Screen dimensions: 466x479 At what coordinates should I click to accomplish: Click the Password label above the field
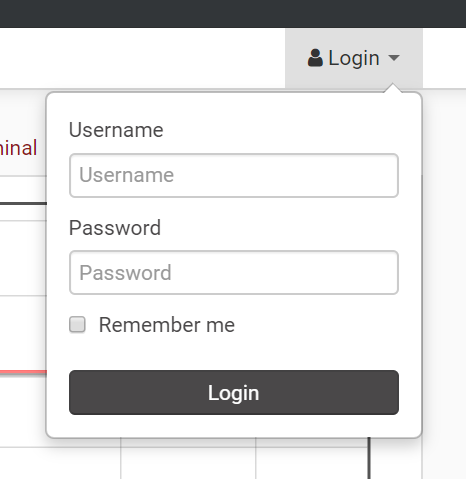(x=115, y=228)
